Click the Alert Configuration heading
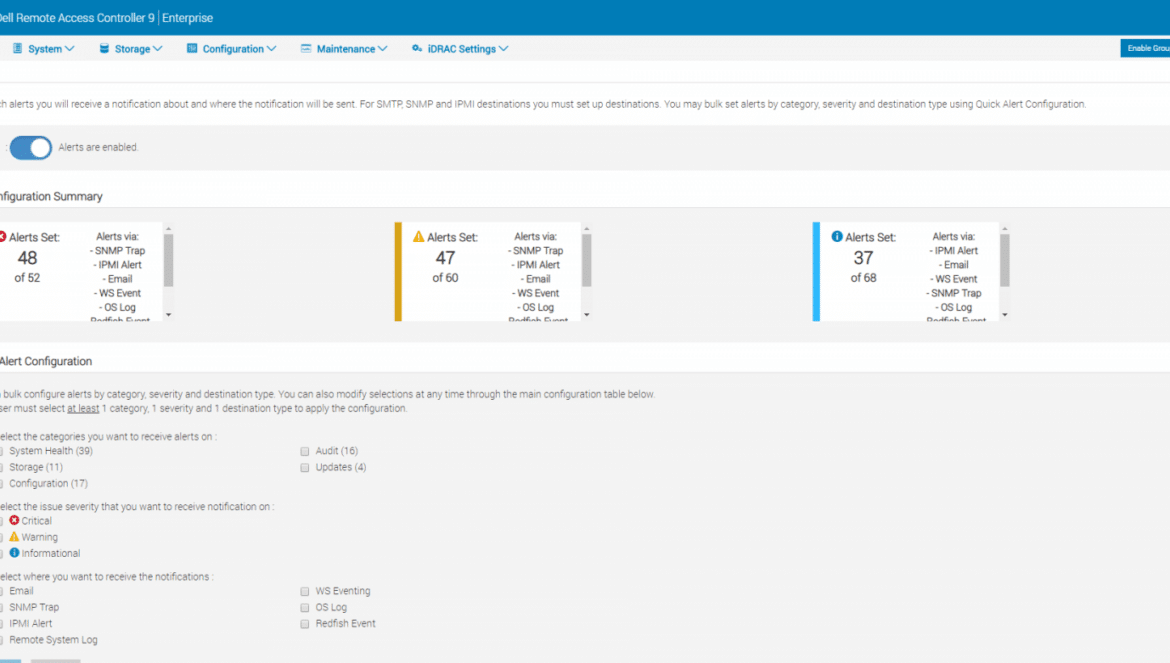The width and height of the screenshot is (1170, 663). coord(46,362)
